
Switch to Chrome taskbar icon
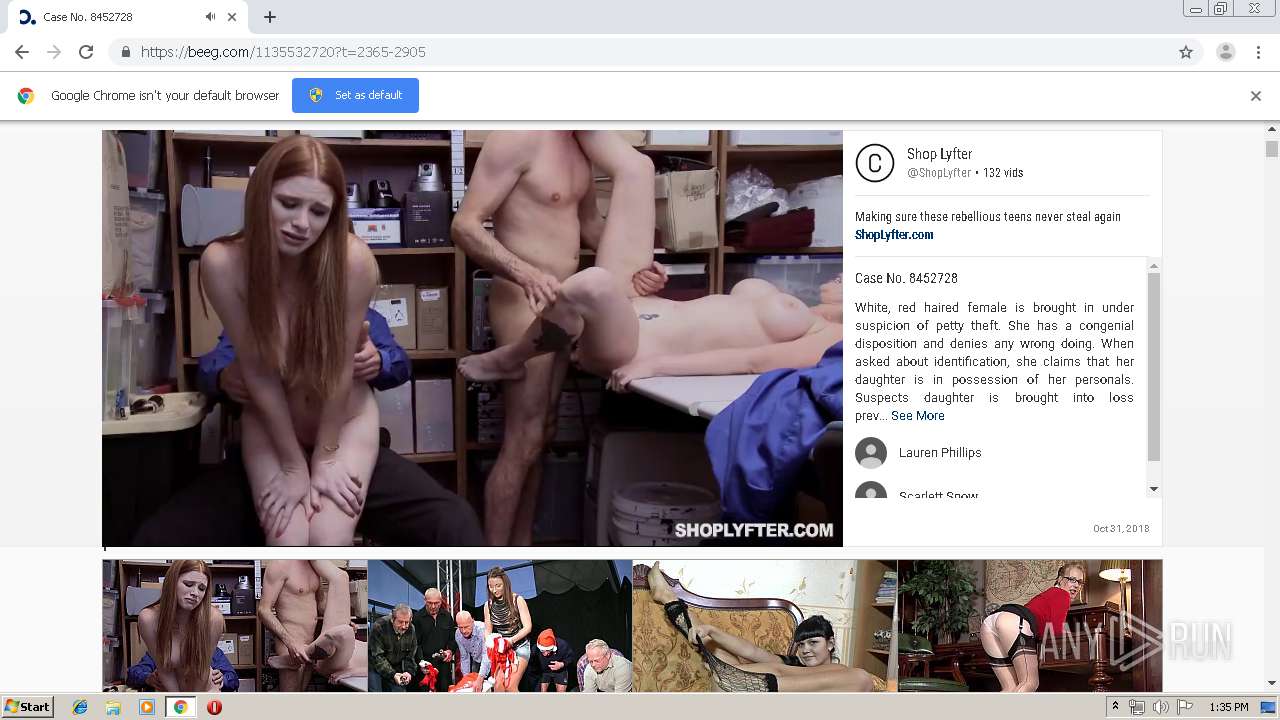point(180,707)
